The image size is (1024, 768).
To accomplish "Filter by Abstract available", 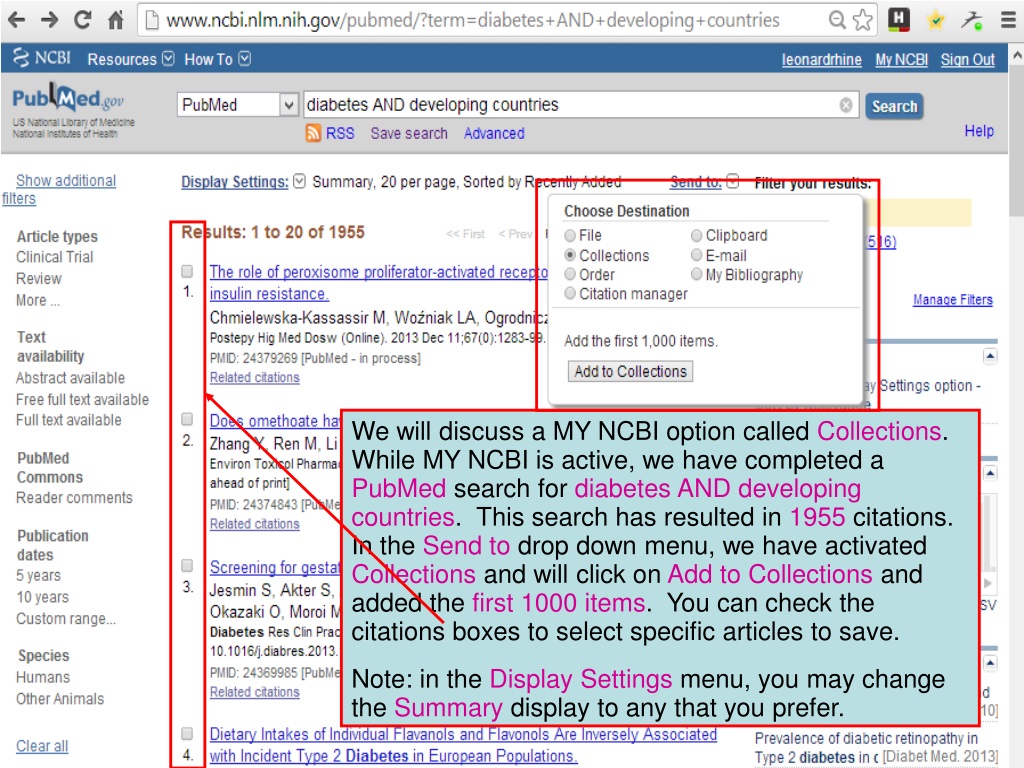I will pos(70,378).
